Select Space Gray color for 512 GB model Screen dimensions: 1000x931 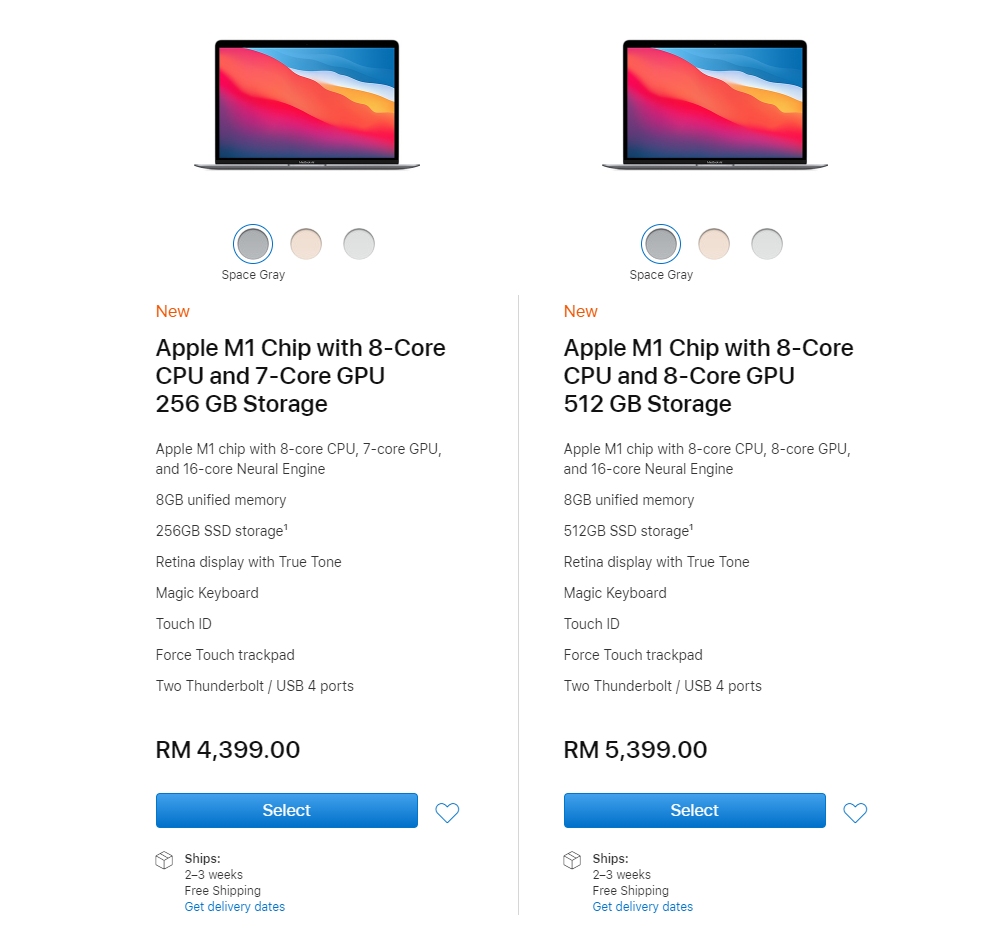coord(661,243)
